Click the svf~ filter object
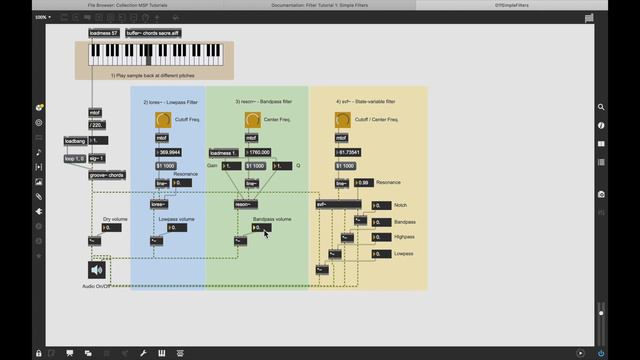The image size is (640, 360). 339,204
